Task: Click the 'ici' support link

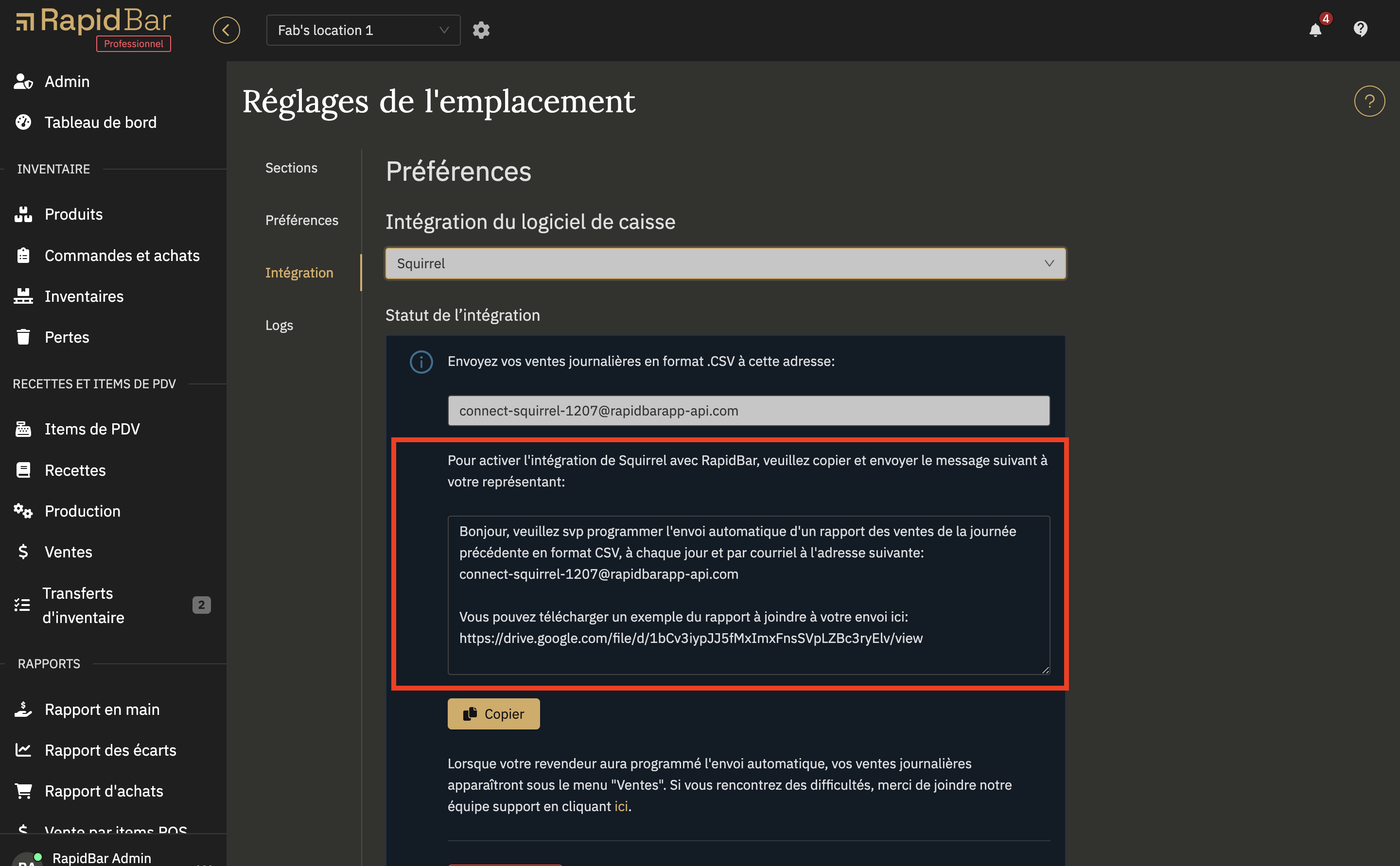Action: [621, 806]
